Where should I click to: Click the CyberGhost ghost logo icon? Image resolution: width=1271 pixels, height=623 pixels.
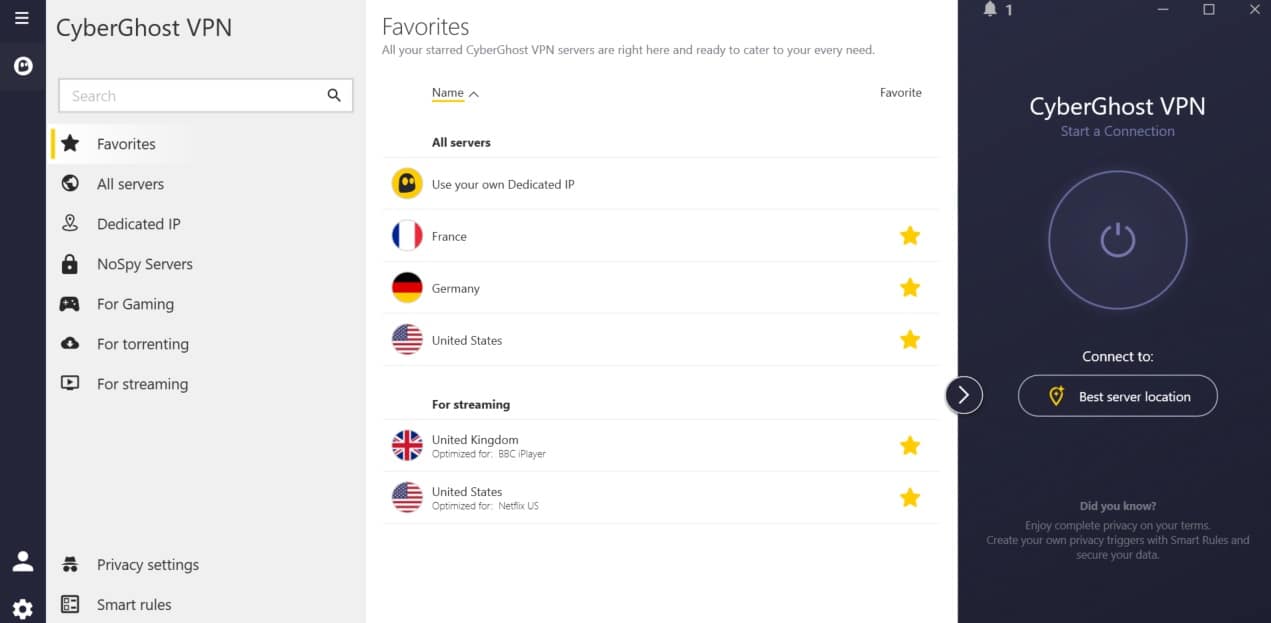point(22,67)
